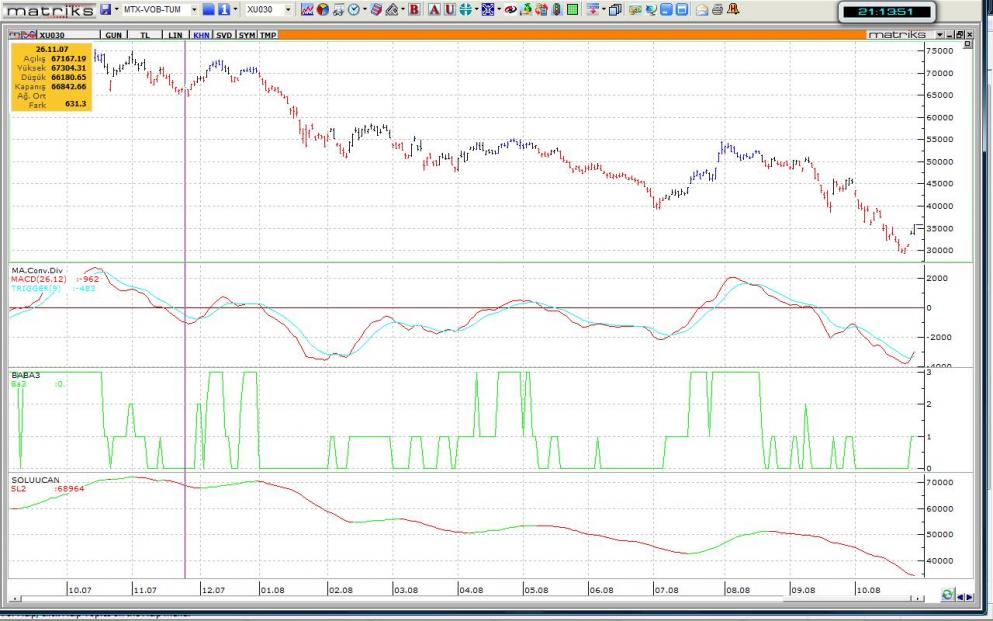This screenshot has height=621, width=993.
Task: Select the SVD tab
Action: pos(224,35)
